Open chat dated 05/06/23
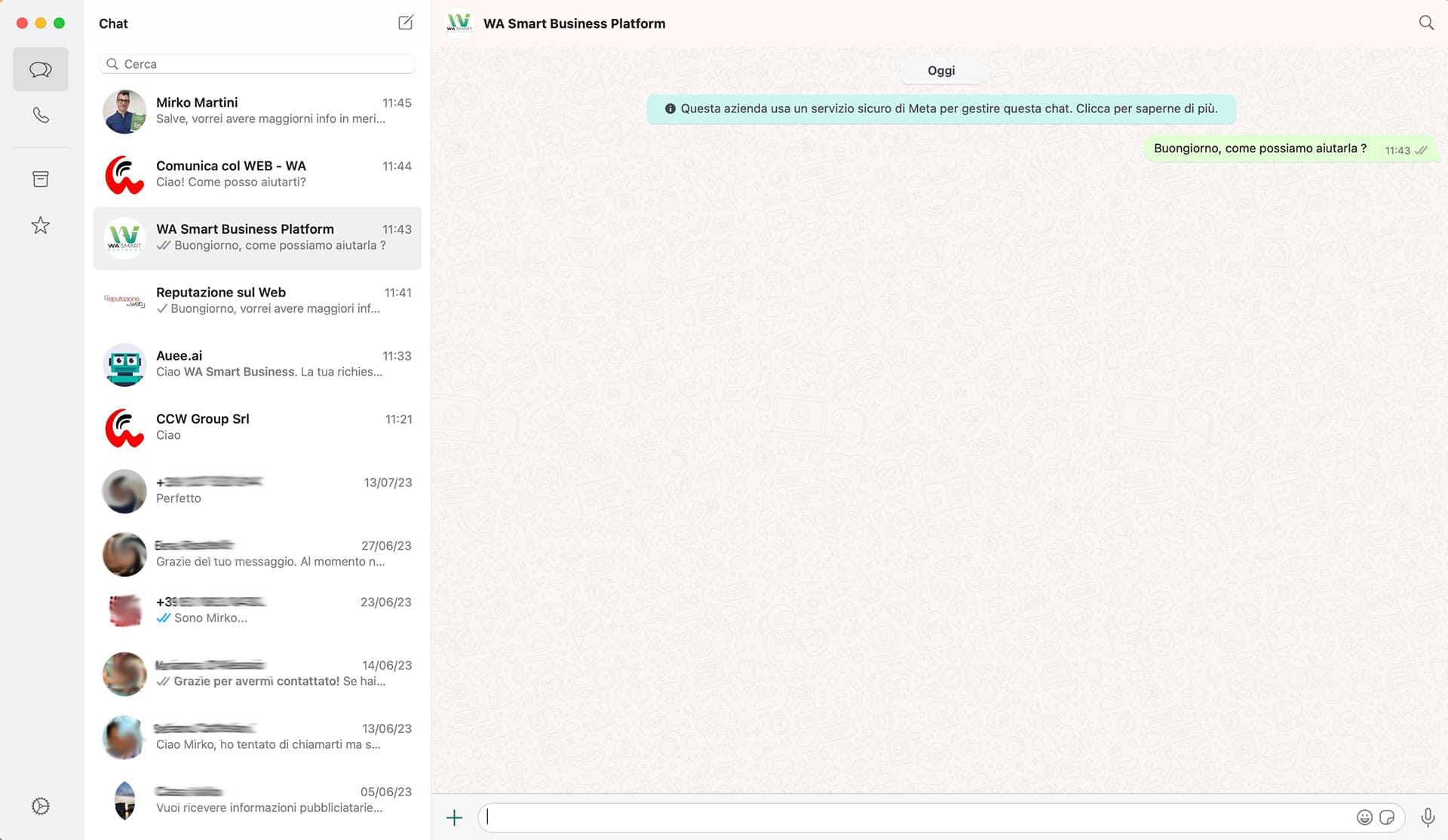Viewport: 1448px width, 840px height. (257, 801)
